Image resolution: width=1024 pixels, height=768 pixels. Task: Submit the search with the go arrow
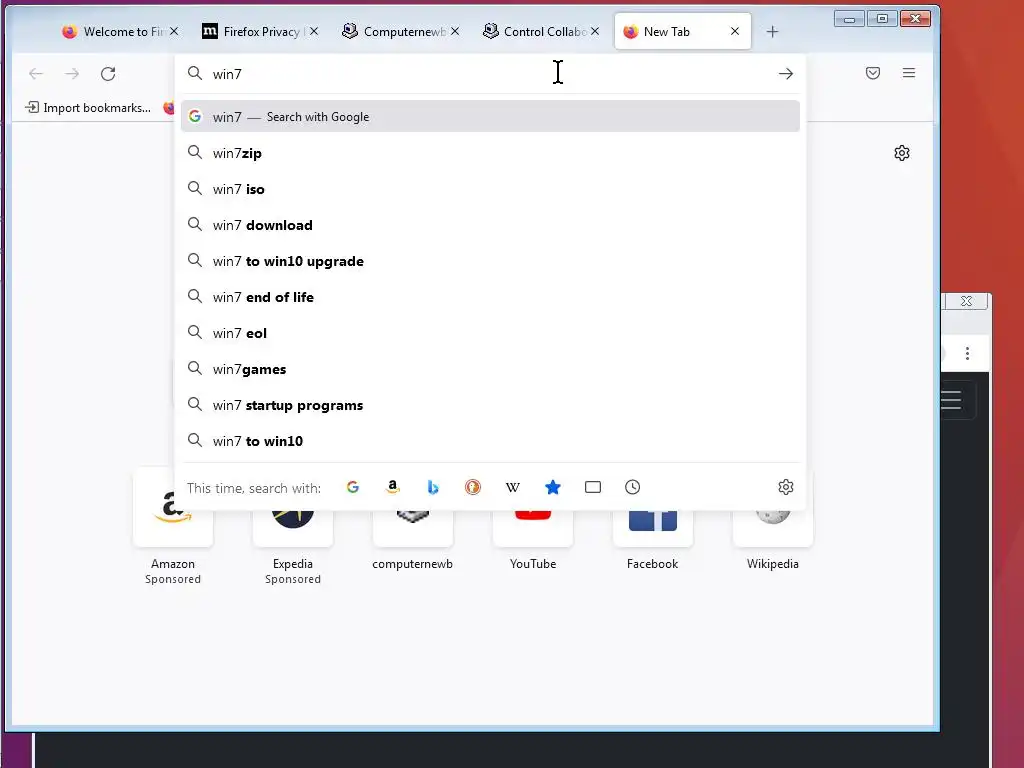[786, 74]
